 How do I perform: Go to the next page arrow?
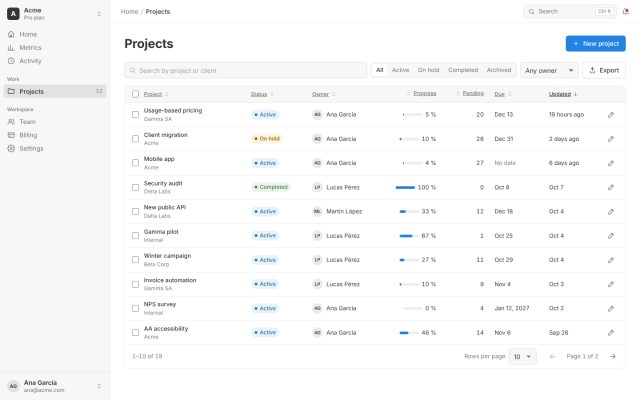(613, 356)
